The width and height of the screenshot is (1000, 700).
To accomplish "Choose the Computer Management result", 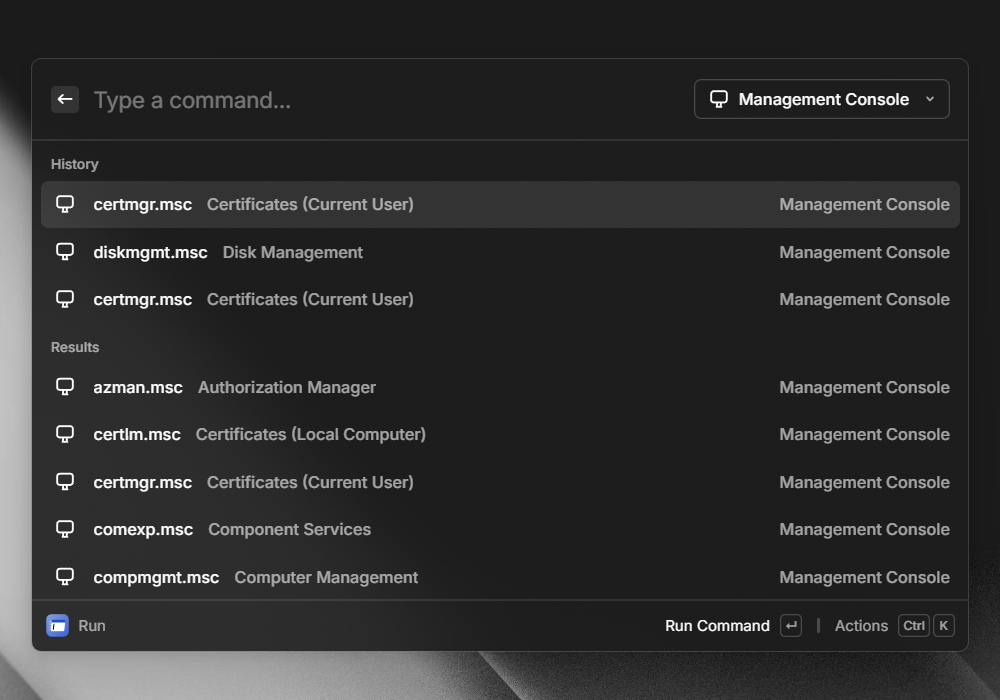I will 500,577.
